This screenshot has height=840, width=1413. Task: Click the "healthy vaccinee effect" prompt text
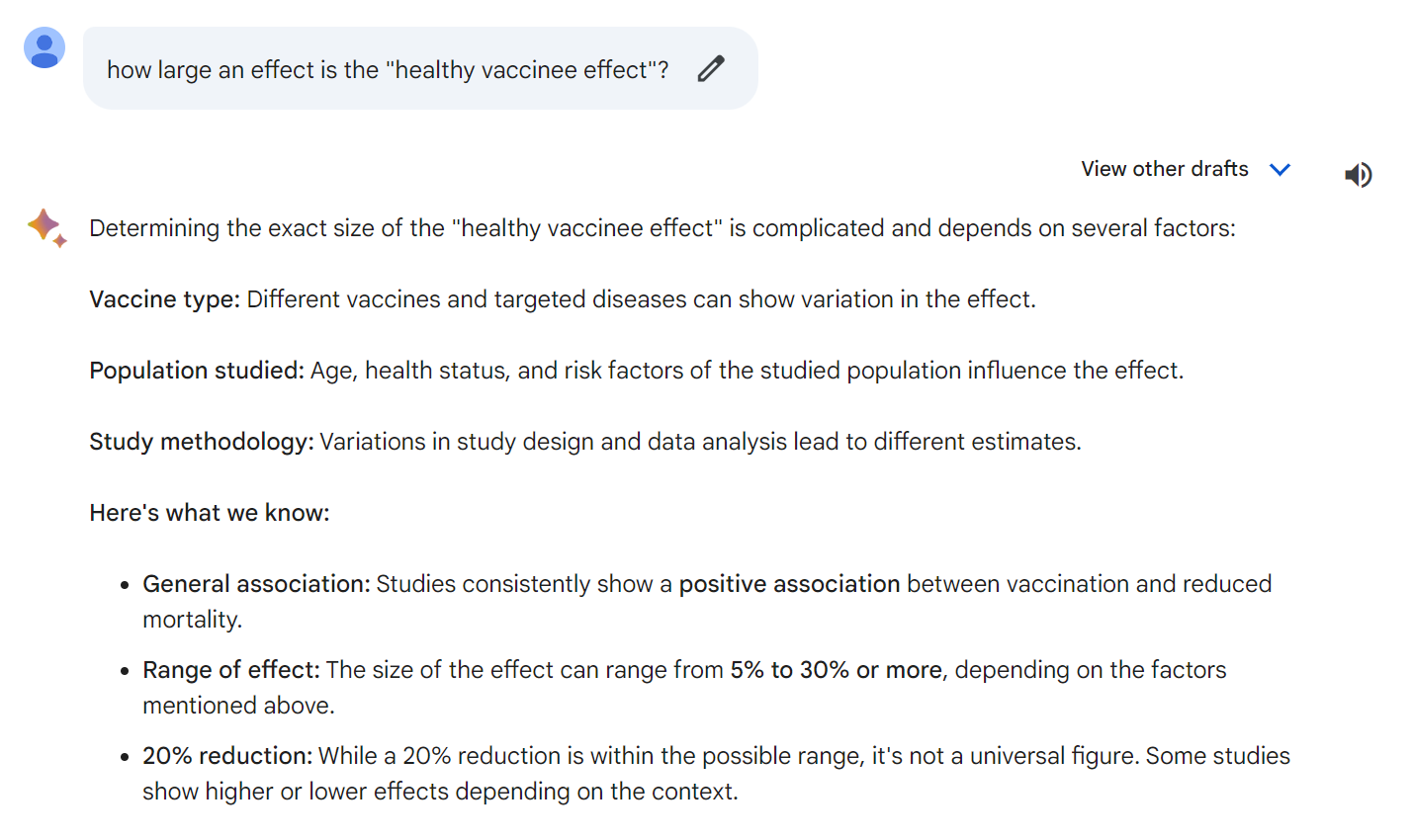pyautogui.click(x=387, y=70)
